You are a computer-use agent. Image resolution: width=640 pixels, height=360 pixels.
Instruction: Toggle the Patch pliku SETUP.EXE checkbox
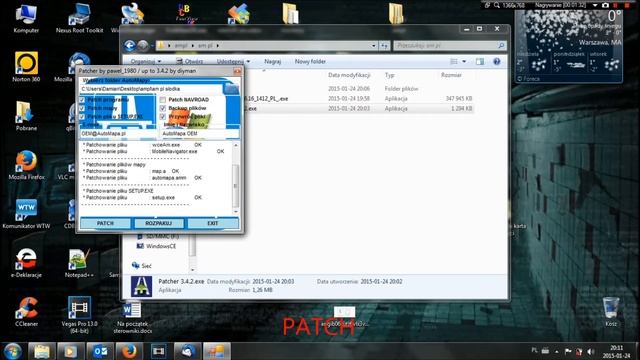point(82,117)
